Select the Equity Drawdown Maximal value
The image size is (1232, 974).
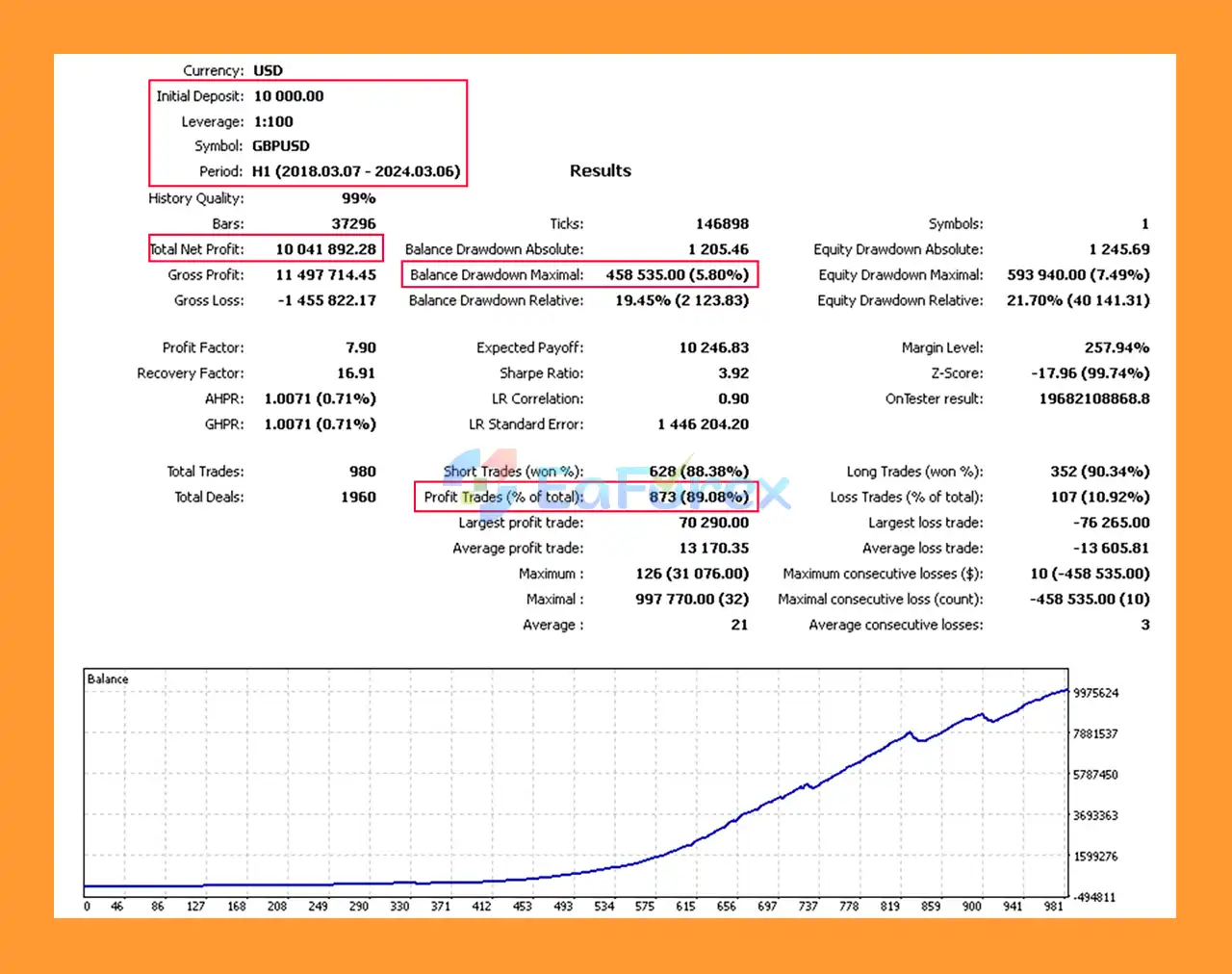tap(1078, 275)
